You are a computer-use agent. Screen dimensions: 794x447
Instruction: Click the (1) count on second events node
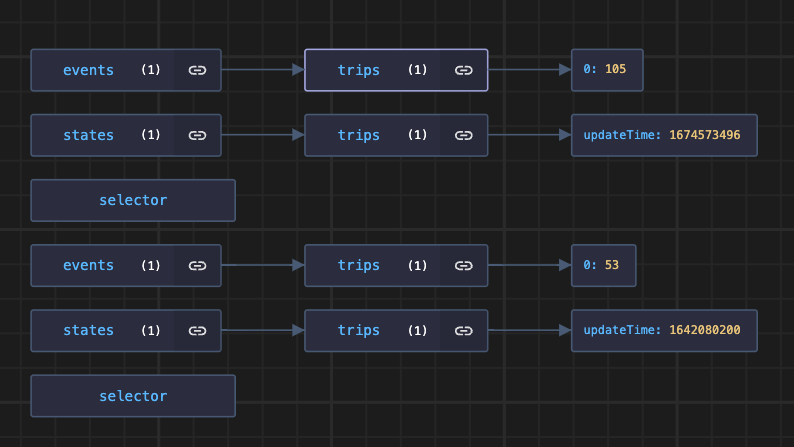coord(150,265)
